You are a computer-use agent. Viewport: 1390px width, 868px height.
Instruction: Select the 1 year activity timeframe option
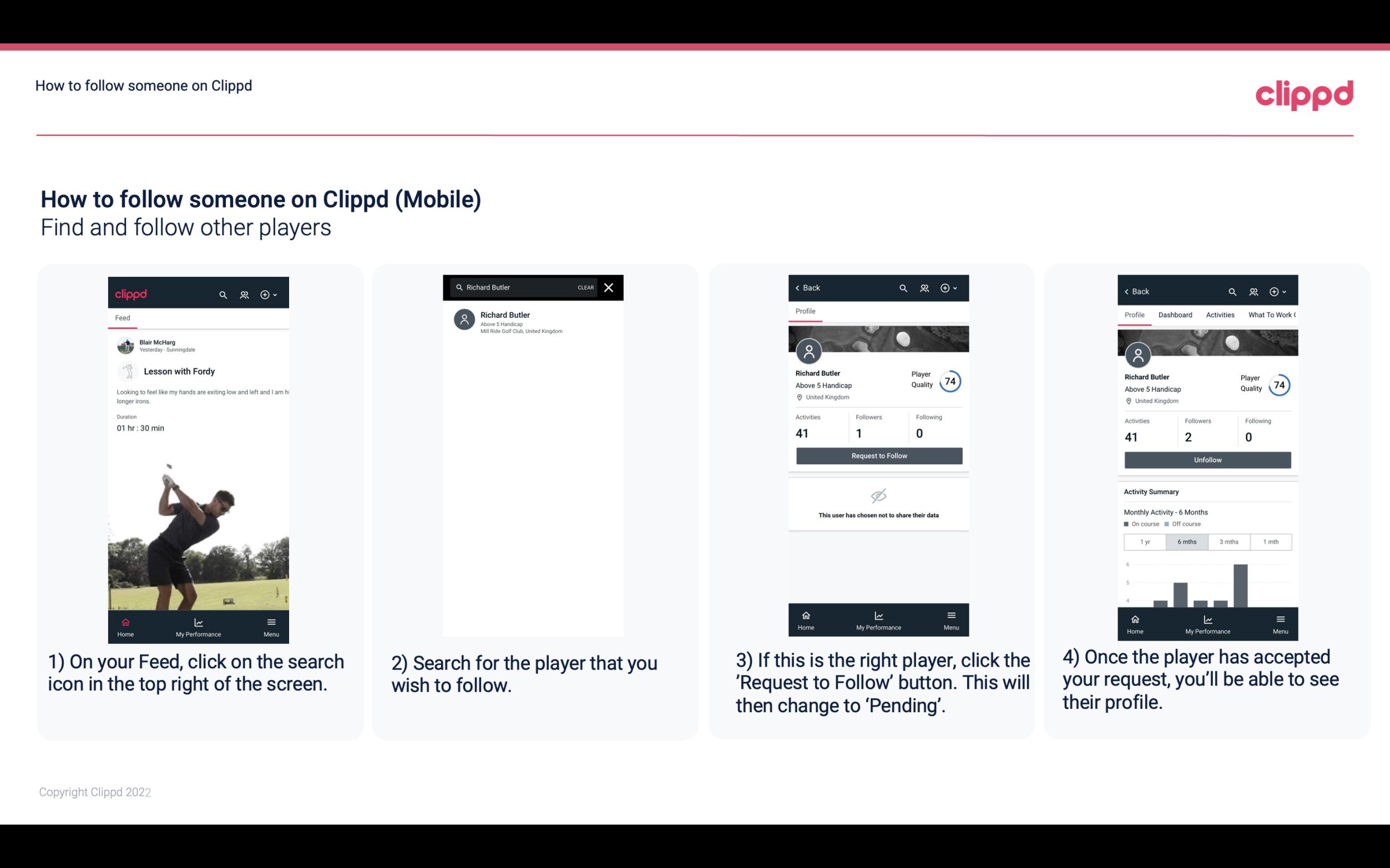click(1144, 542)
